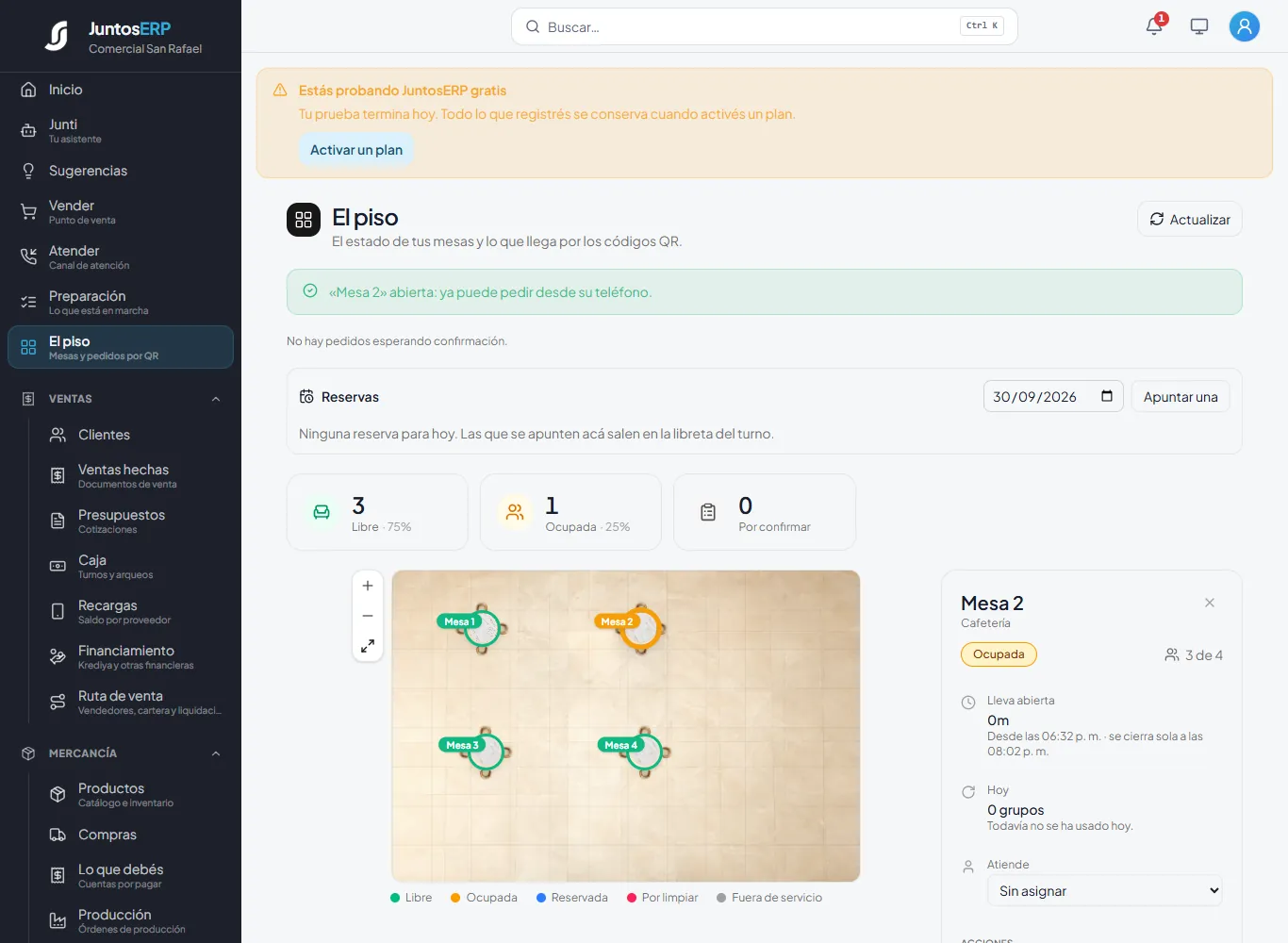Click the Por confirmar clipboard icon
Image resolution: width=1288 pixels, height=943 pixels.
708,512
